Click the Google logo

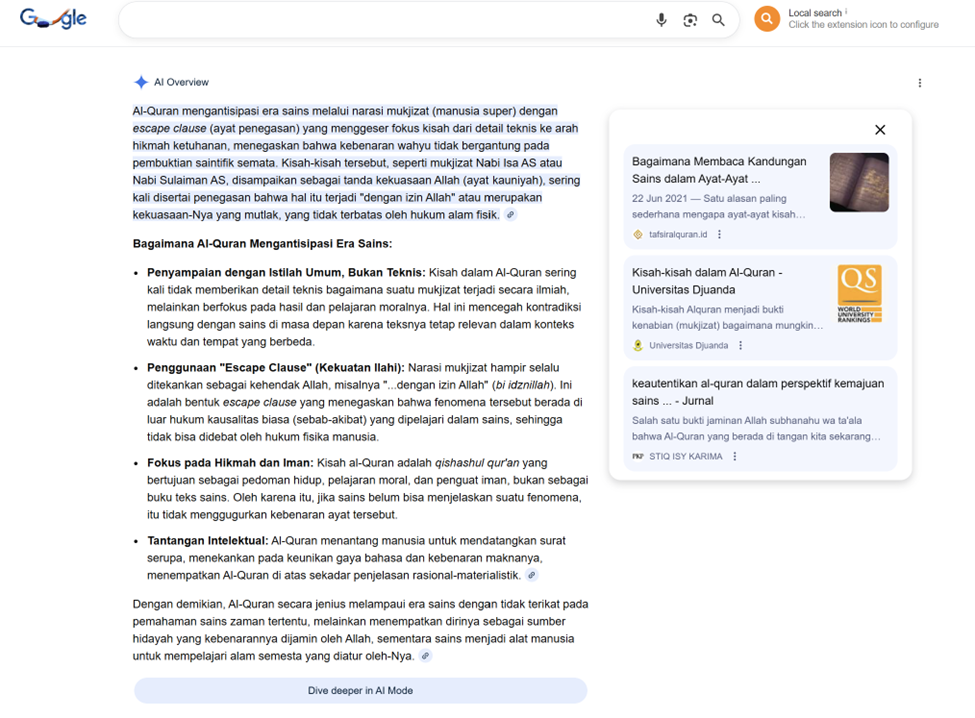pyautogui.click(x=53, y=19)
